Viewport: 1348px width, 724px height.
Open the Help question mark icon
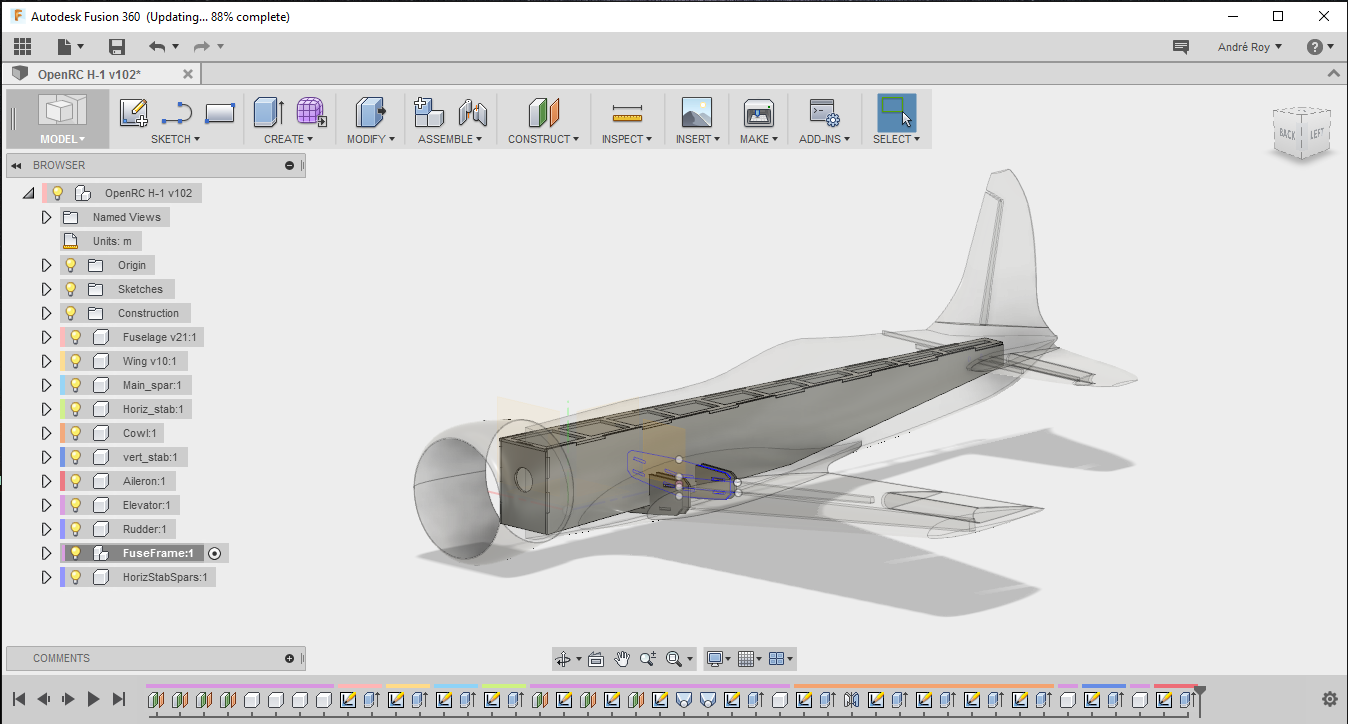click(1315, 47)
